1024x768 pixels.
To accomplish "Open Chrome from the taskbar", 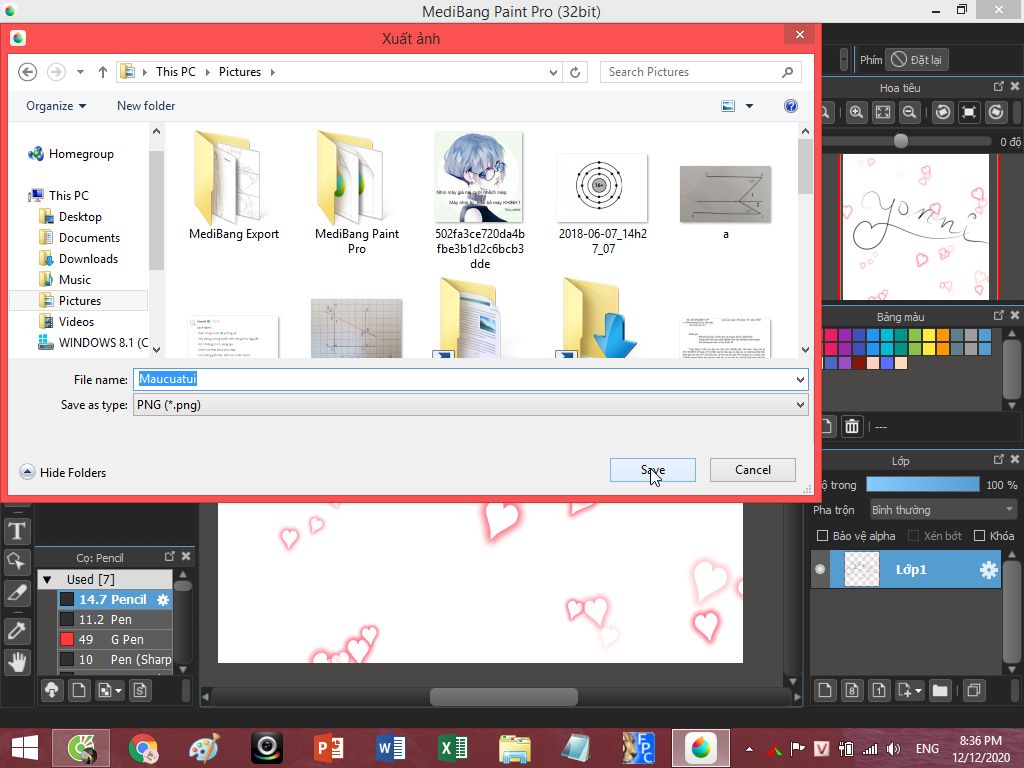I will pyautogui.click(x=143, y=748).
